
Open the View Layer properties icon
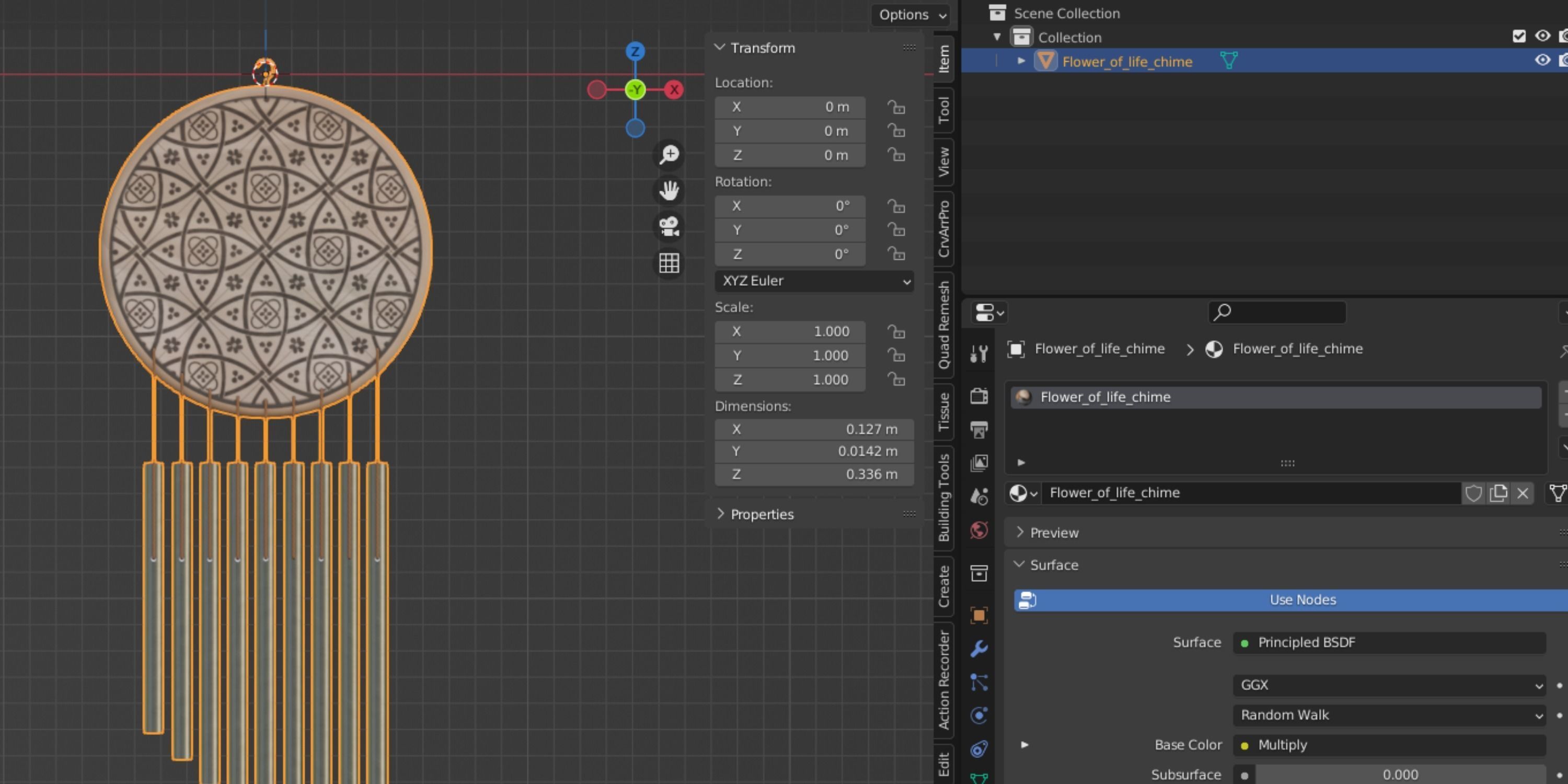pyautogui.click(x=979, y=463)
